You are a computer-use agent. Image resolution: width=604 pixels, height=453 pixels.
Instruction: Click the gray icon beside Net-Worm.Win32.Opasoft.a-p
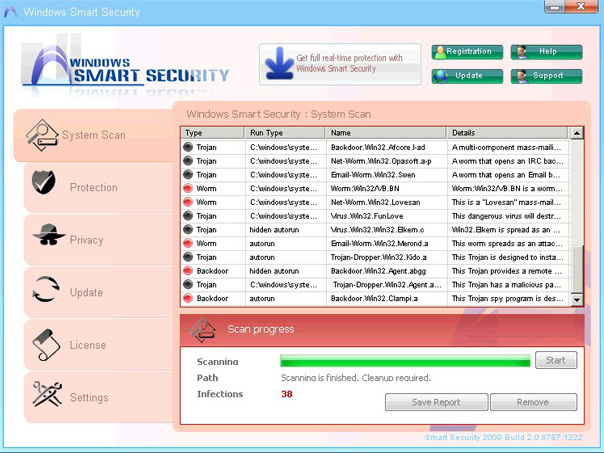click(188, 161)
